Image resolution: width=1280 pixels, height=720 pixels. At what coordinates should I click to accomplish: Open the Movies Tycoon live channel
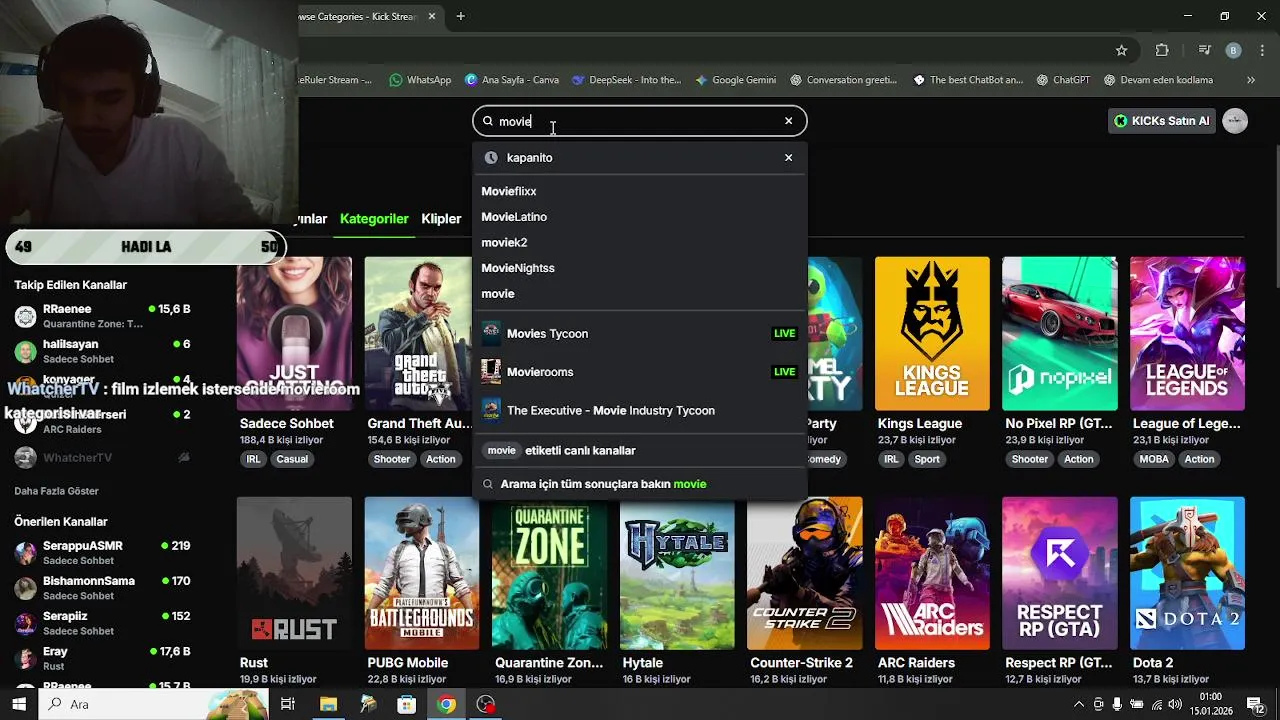(x=640, y=333)
